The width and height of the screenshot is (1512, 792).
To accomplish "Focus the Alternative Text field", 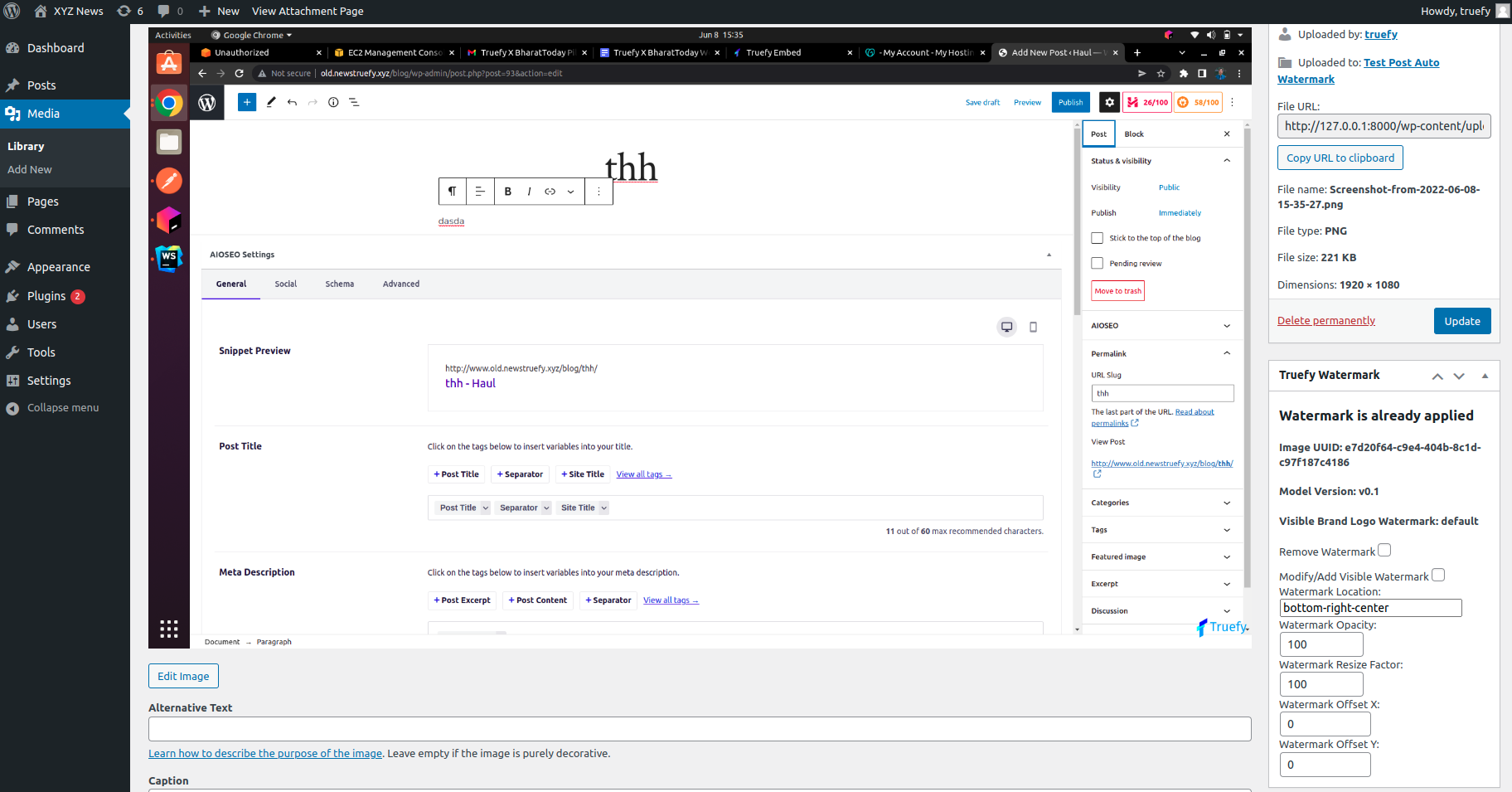I will point(700,729).
